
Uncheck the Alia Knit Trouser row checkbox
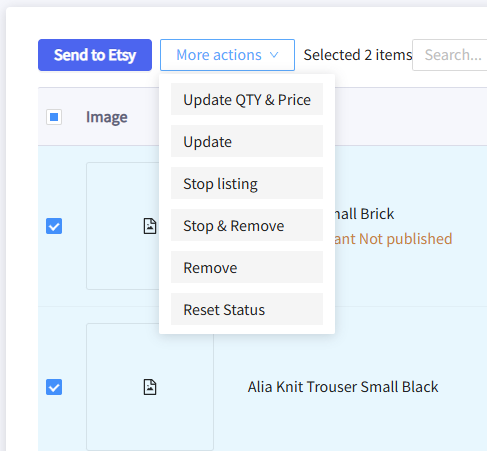coord(54,387)
